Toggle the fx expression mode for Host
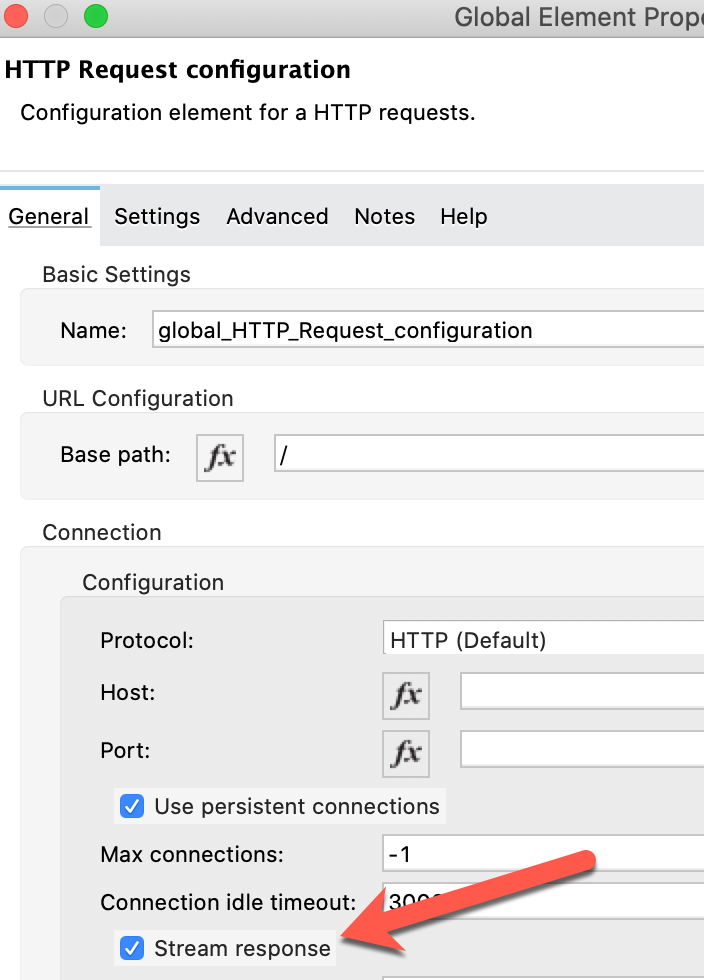The width and height of the screenshot is (704, 980). (406, 695)
